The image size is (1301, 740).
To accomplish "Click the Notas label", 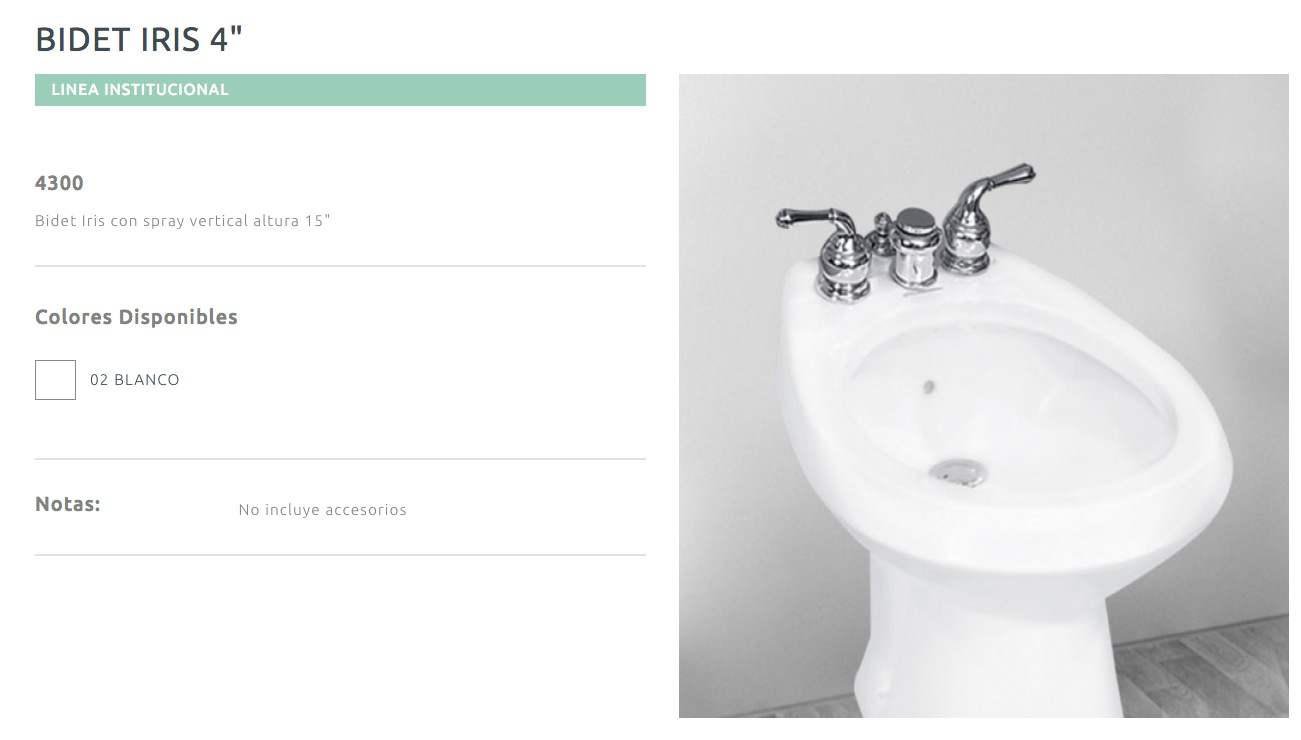I will [68, 504].
